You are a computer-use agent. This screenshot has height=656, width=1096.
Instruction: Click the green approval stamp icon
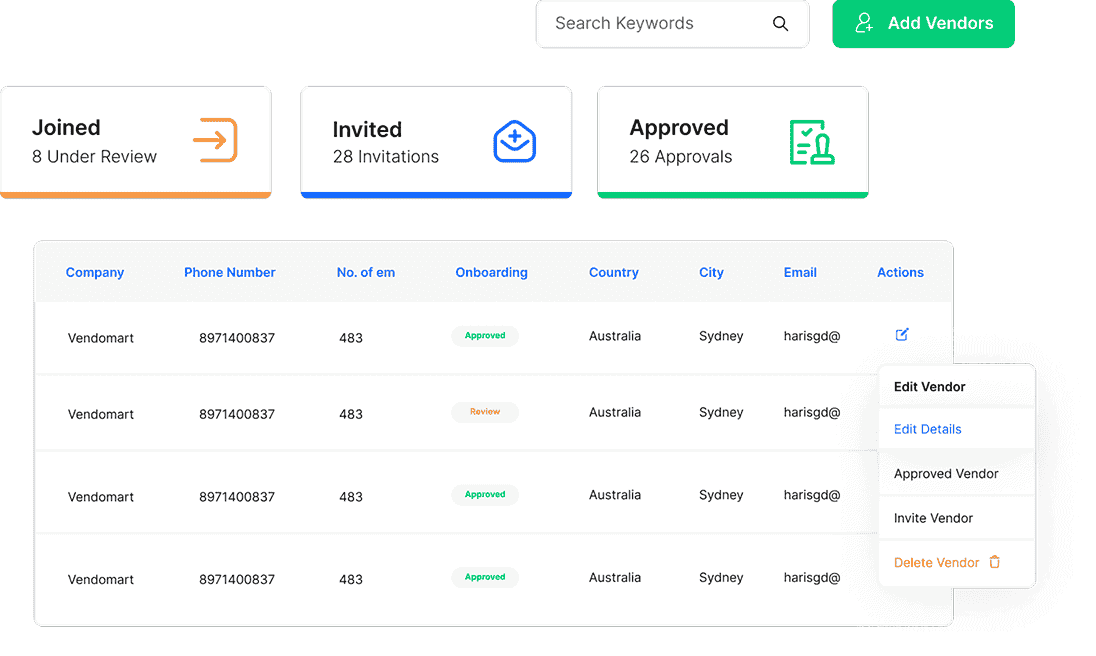coord(812,143)
